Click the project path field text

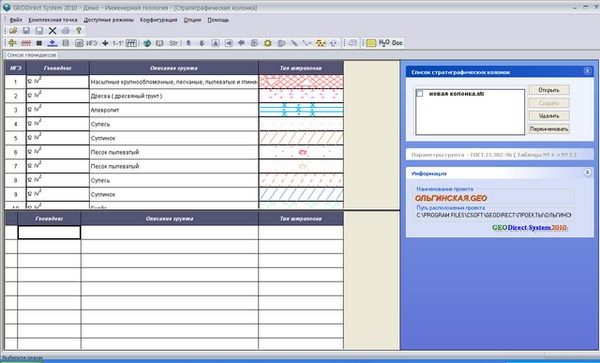coord(494,215)
